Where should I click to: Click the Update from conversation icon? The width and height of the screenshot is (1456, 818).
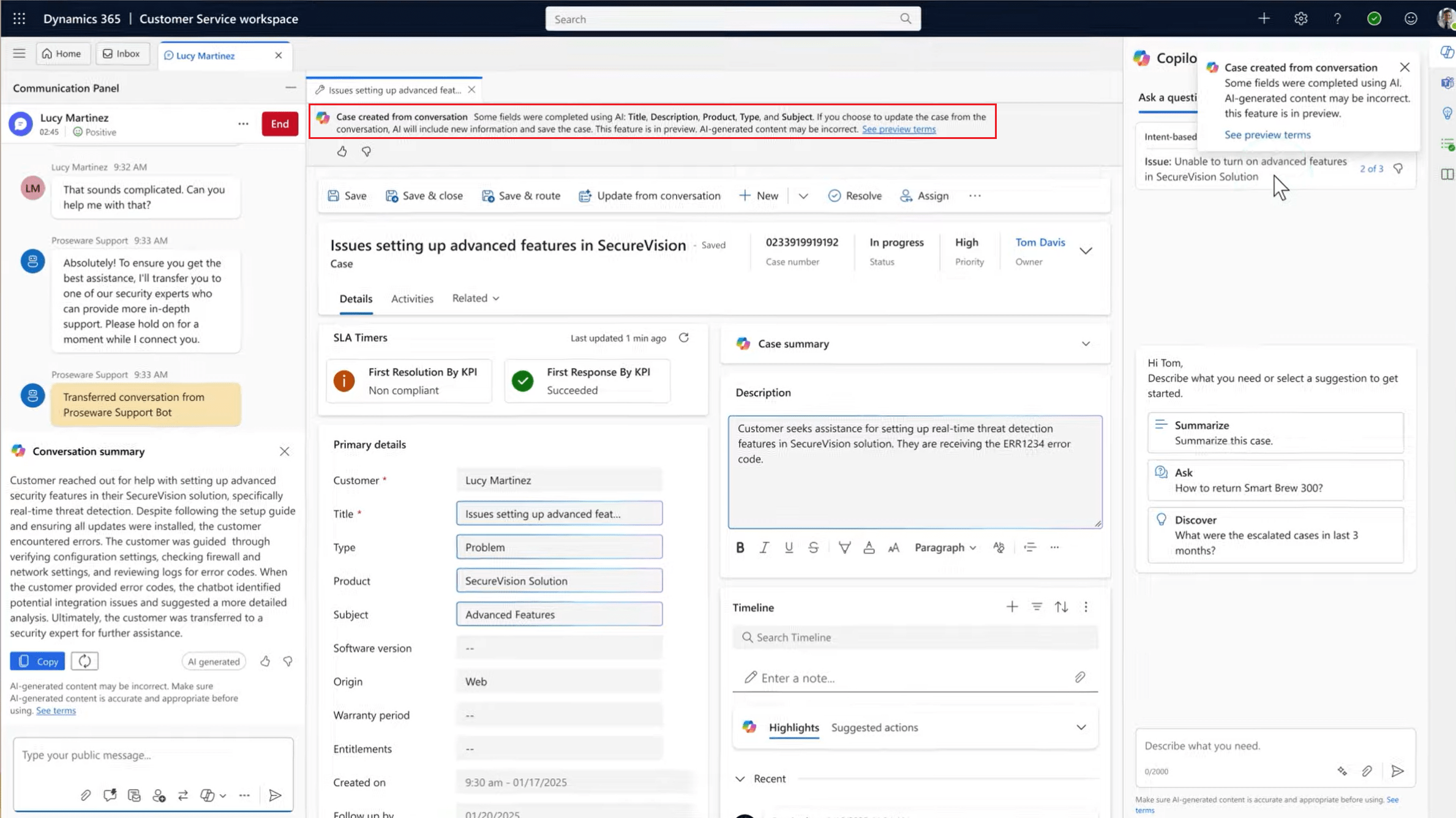click(x=585, y=196)
